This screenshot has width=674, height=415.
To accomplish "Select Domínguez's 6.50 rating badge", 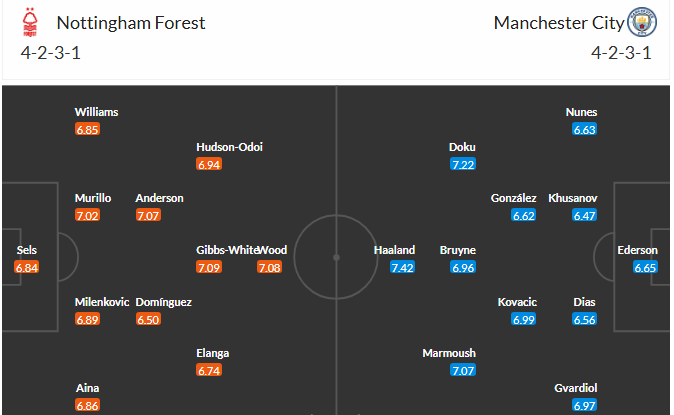I will pos(148,319).
